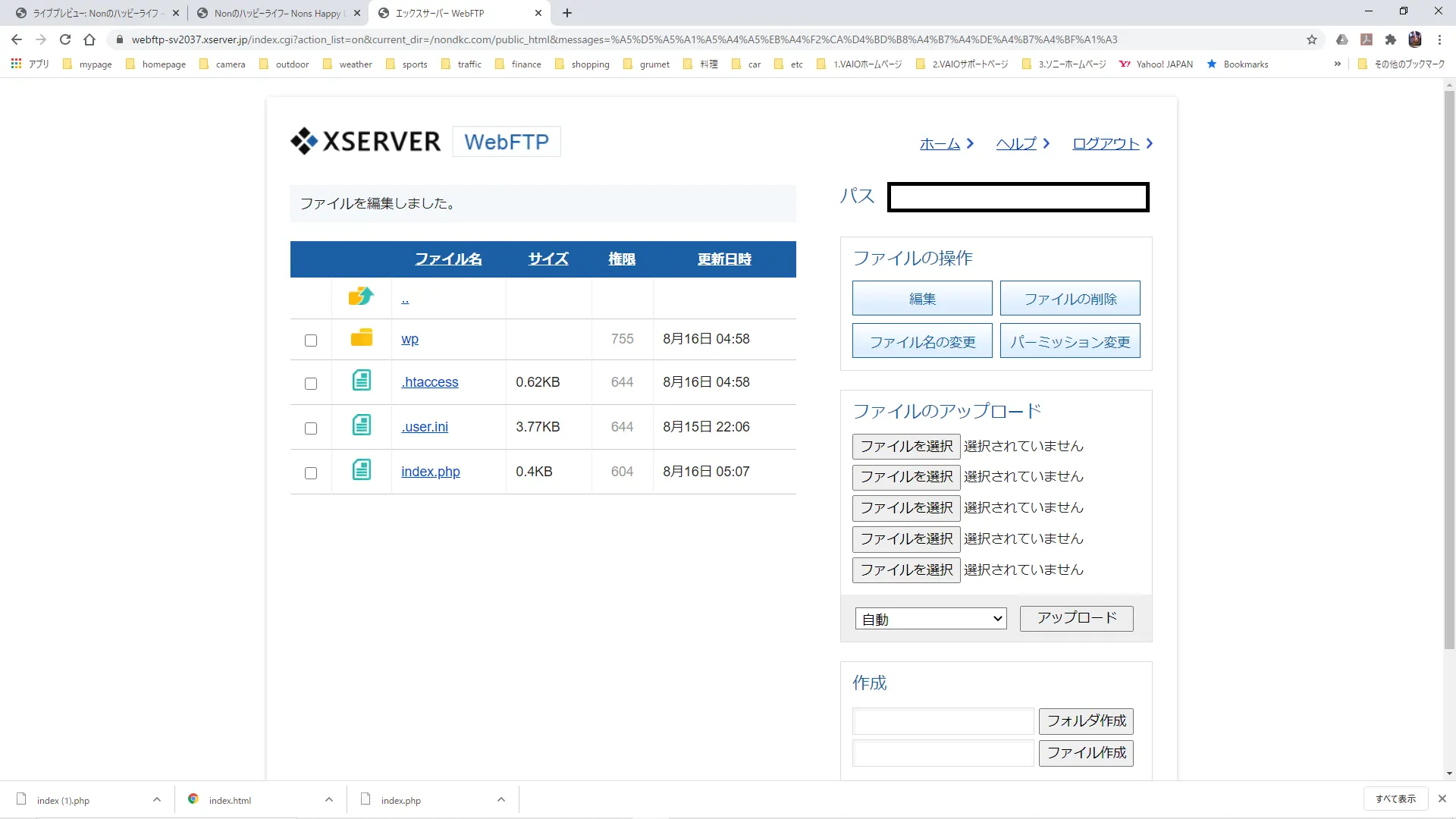The image size is (1456, 819).
Task: Click the 編集 button
Action: 922,298
